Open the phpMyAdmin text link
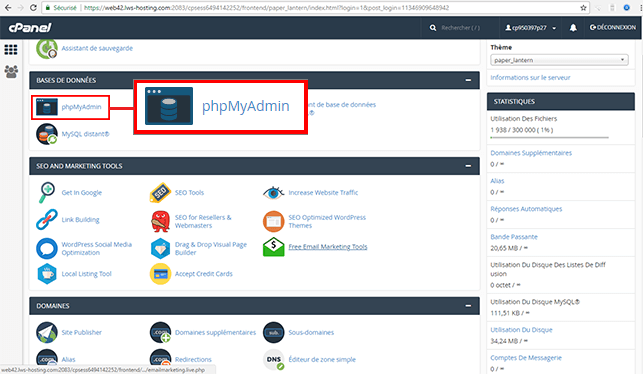 [81, 107]
